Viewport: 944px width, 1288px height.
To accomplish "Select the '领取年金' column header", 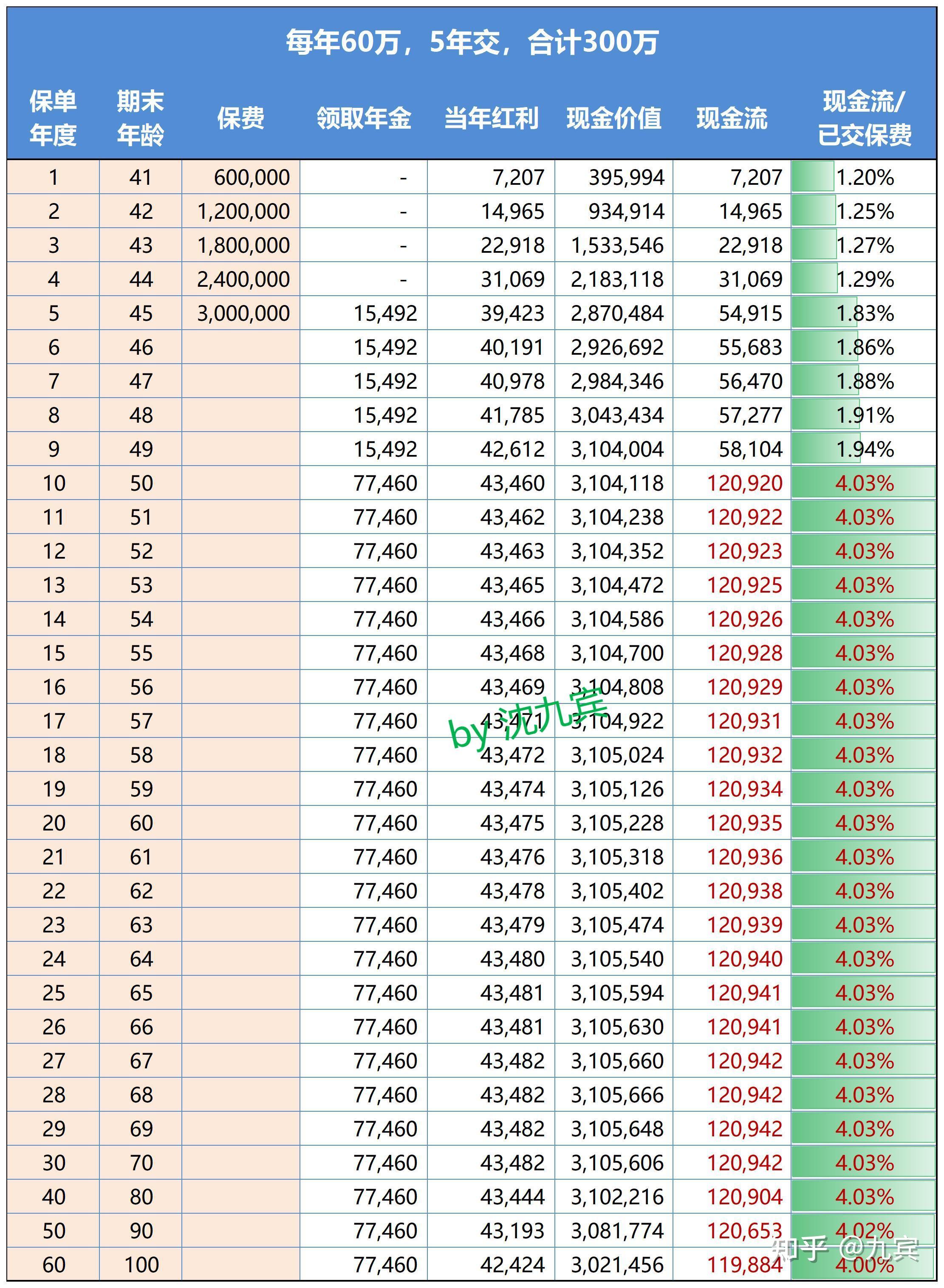I will (364, 118).
